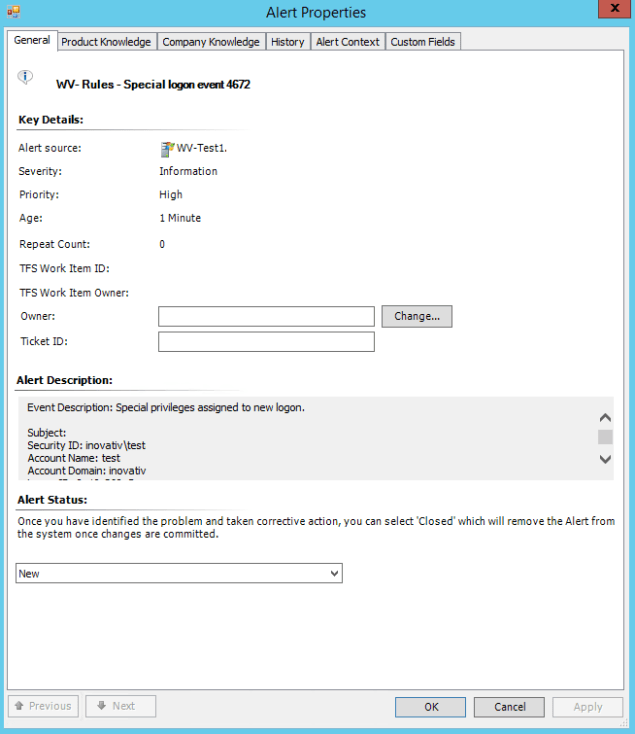Switch to the Product Knowledge tab
This screenshot has height=734, width=635.
[x=106, y=42]
